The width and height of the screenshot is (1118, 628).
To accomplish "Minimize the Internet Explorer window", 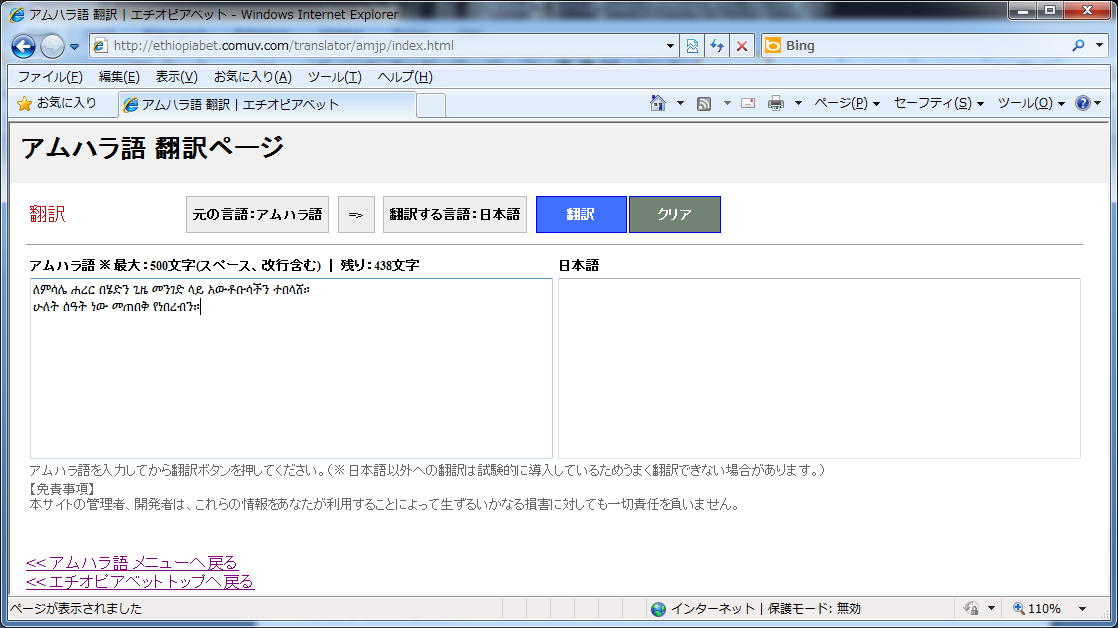I will coord(1023,11).
